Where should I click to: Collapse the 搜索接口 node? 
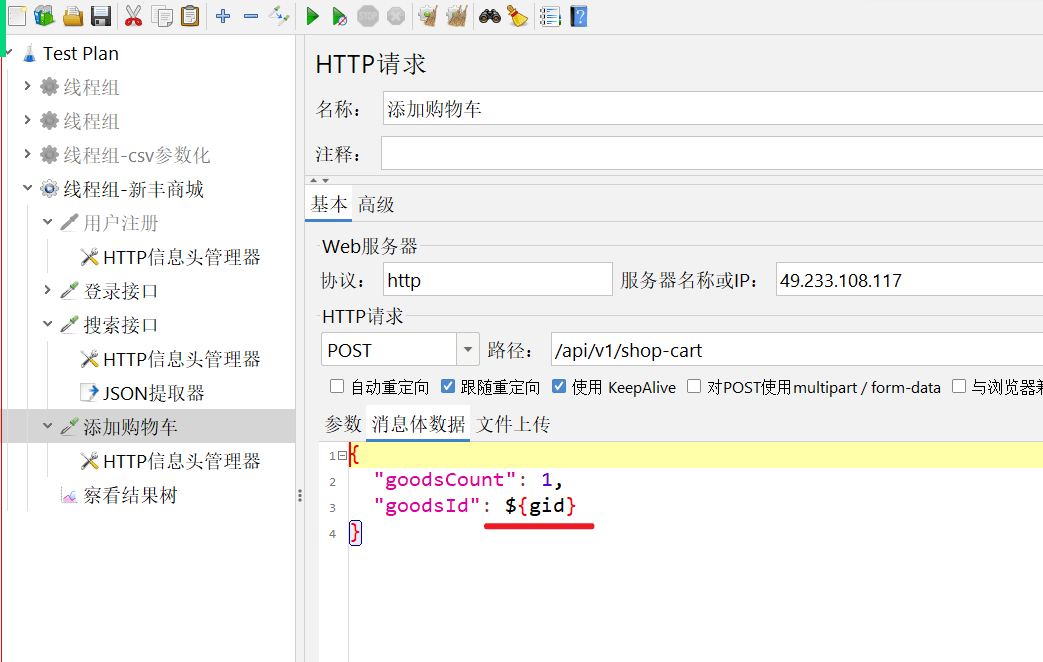click(x=47, y=324)
